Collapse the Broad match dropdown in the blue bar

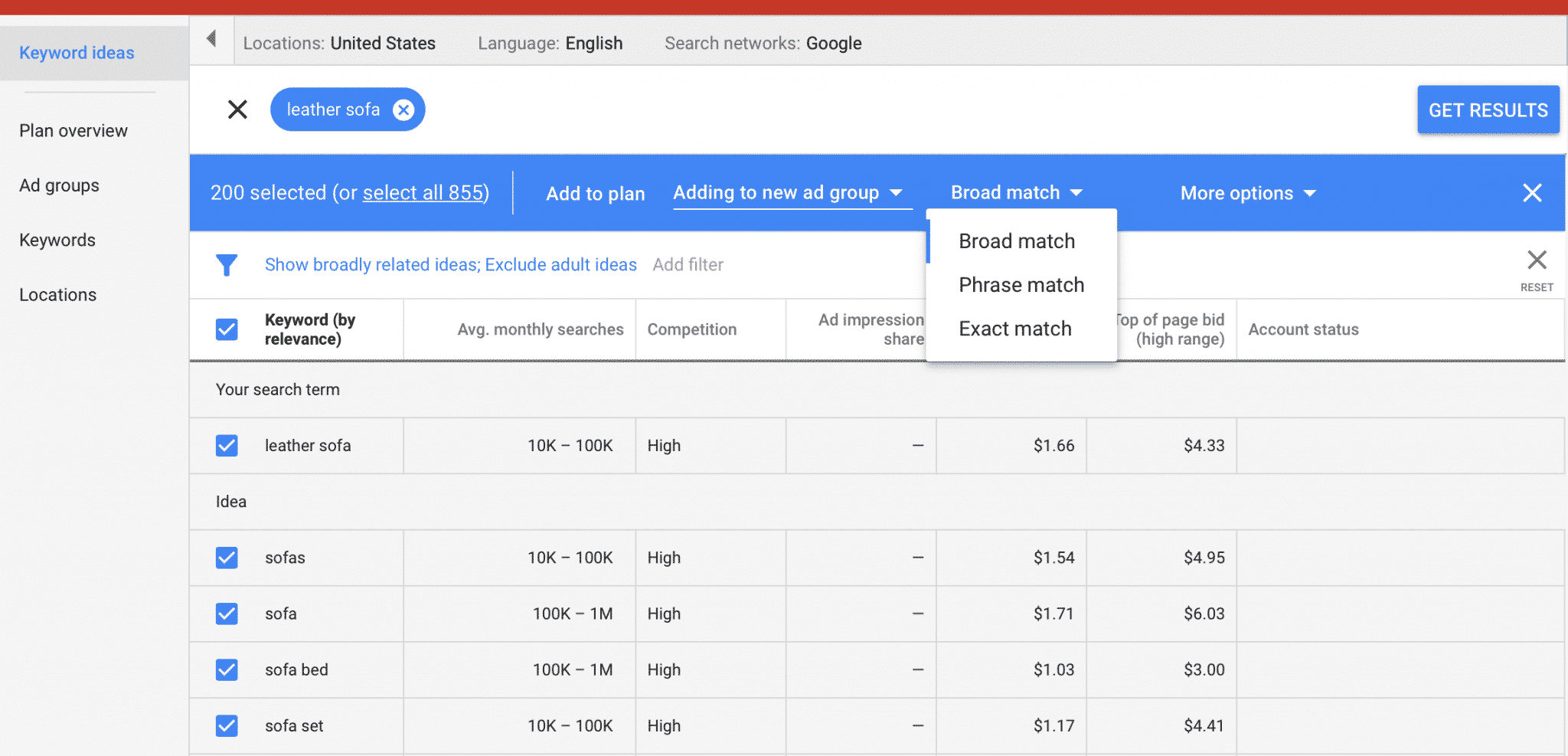point(1017,193)
